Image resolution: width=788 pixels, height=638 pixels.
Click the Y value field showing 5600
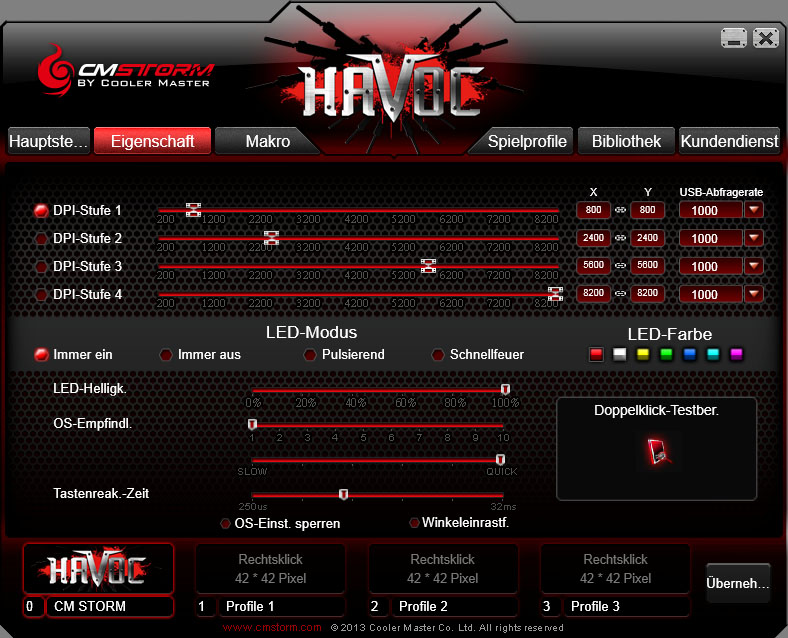[647, 265]
